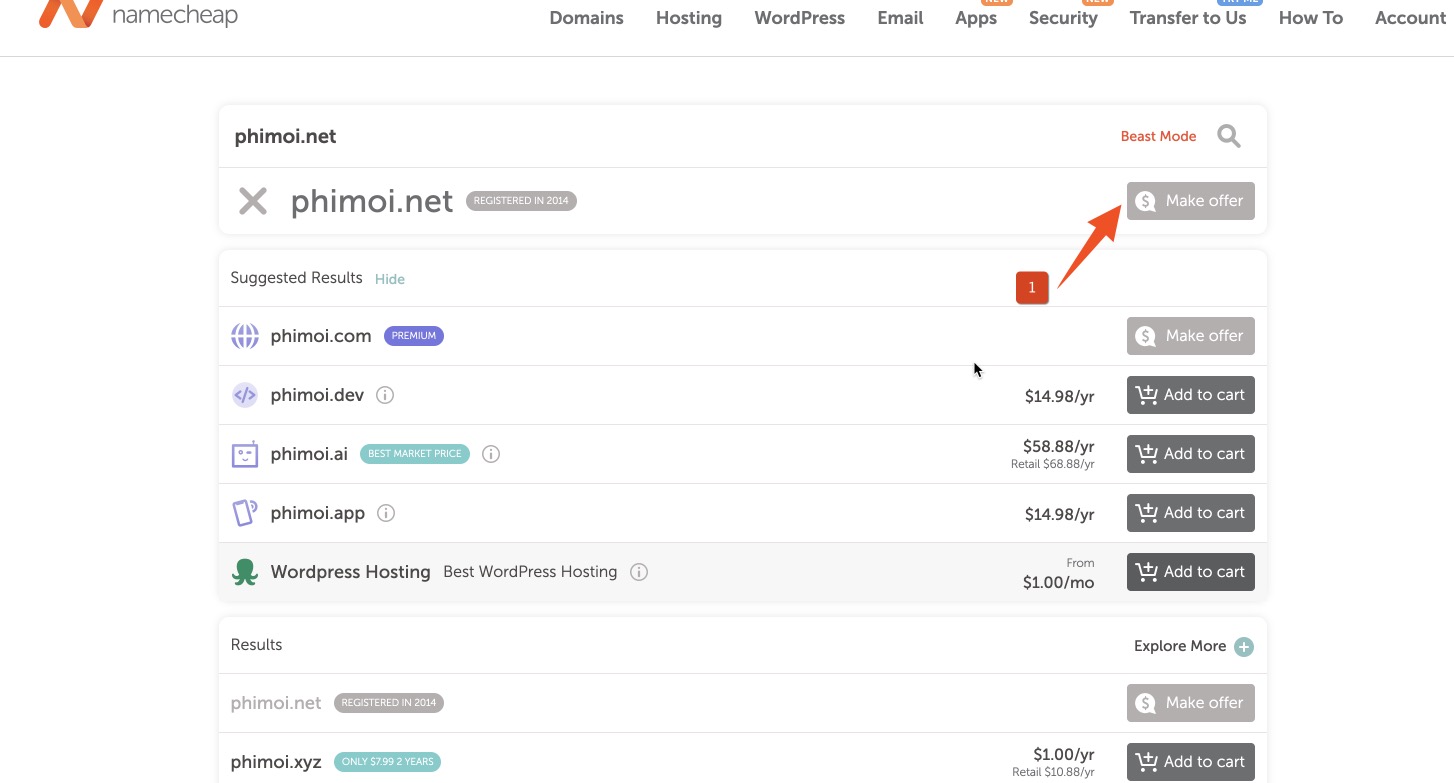The image size is (1454, 783).
Task: Open the Hosting menu
Action: click(688, 18)
